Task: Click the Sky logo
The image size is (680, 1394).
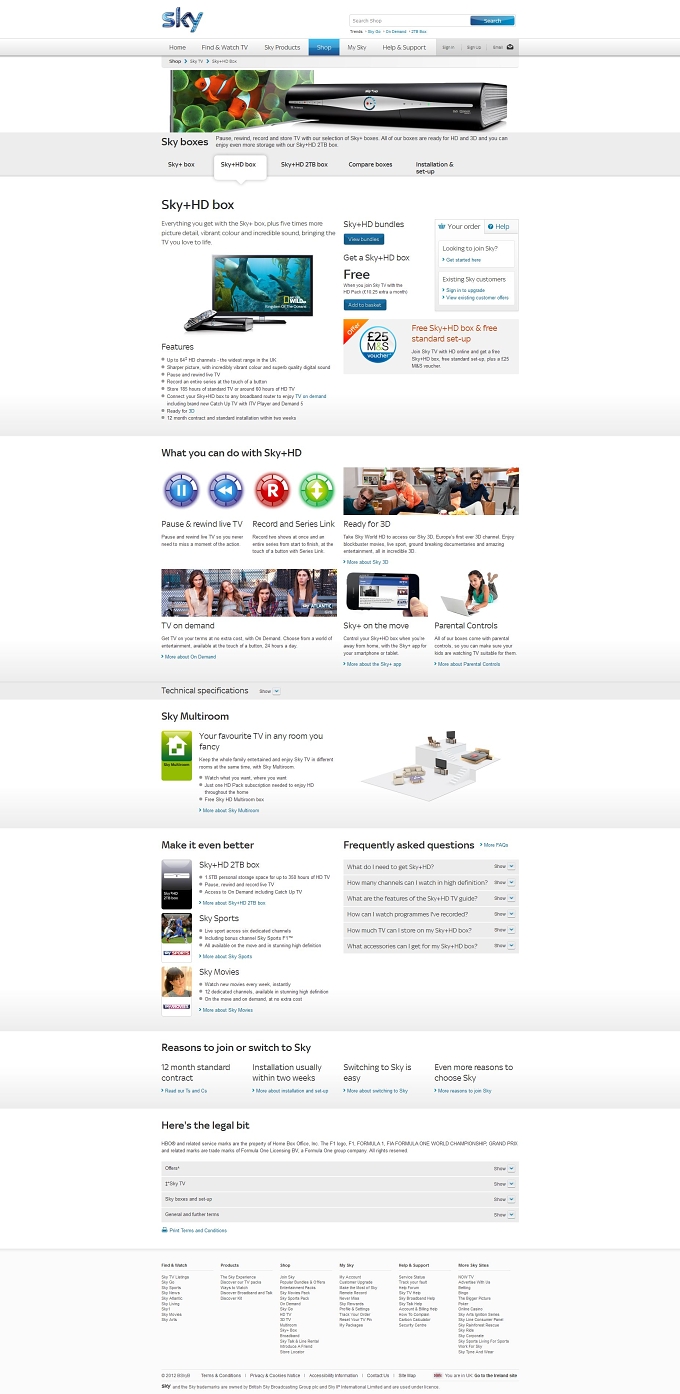Action: point(182,20)
